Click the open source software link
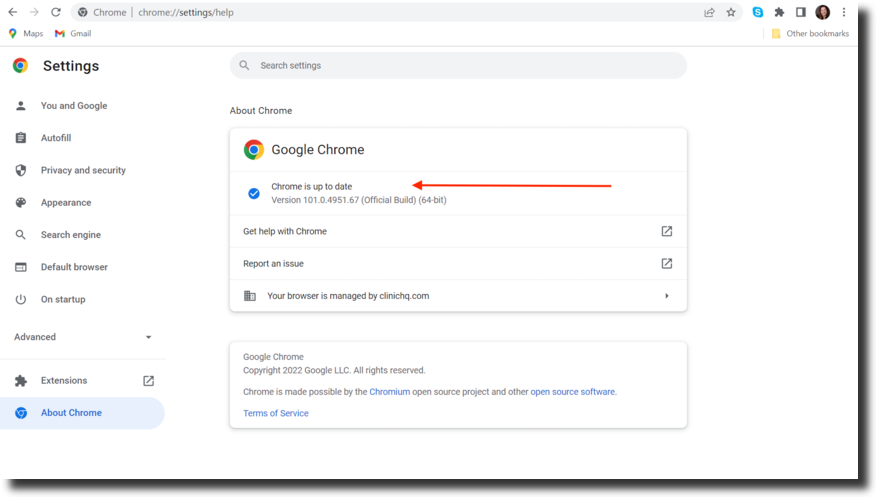876x497 pixels. point(572,392)
